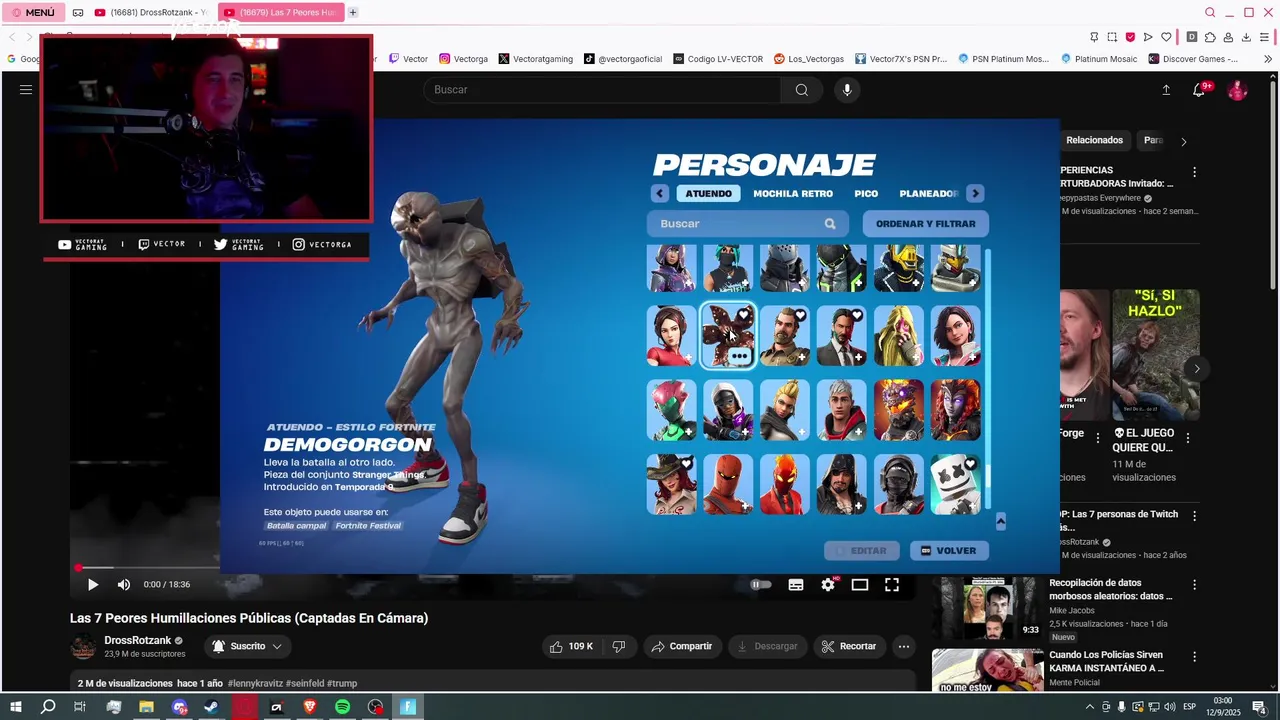This screenshot has height=720, width=1280.
Task: Click ORDENAR Y FILTRAR button
Action: click(926, 224)
